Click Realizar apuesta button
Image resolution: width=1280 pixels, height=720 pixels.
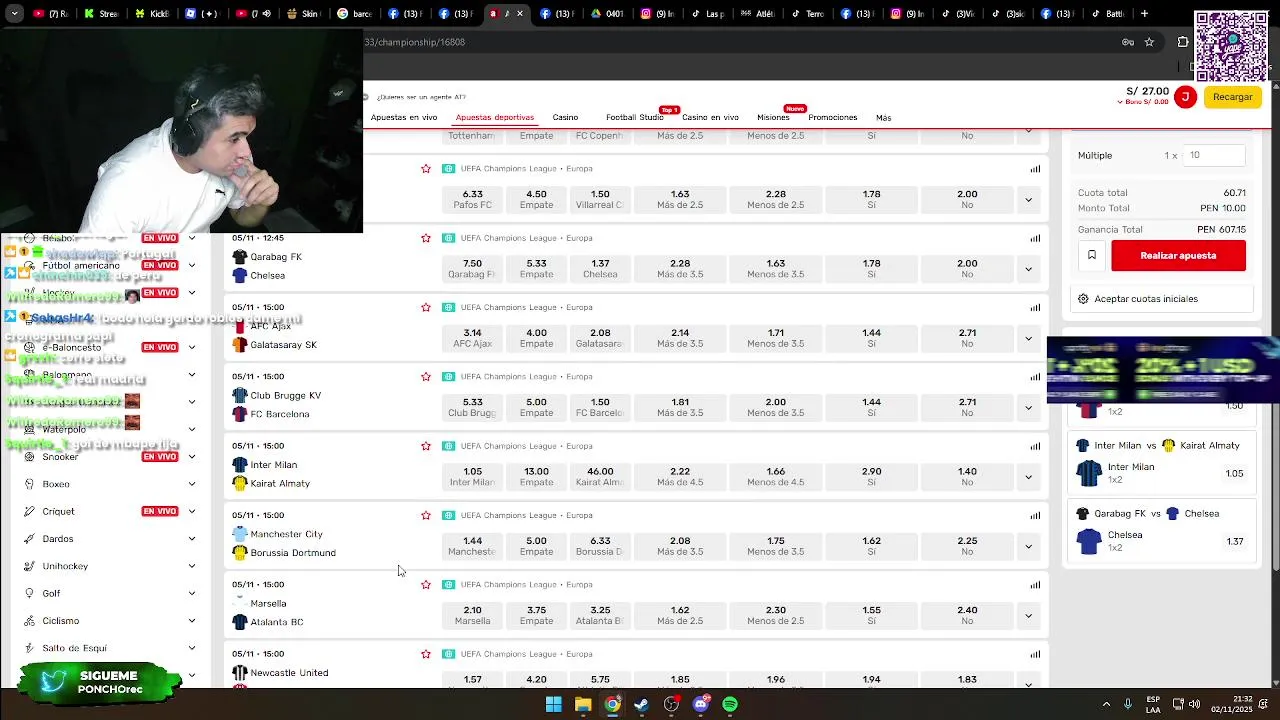tap(1178, 255)
